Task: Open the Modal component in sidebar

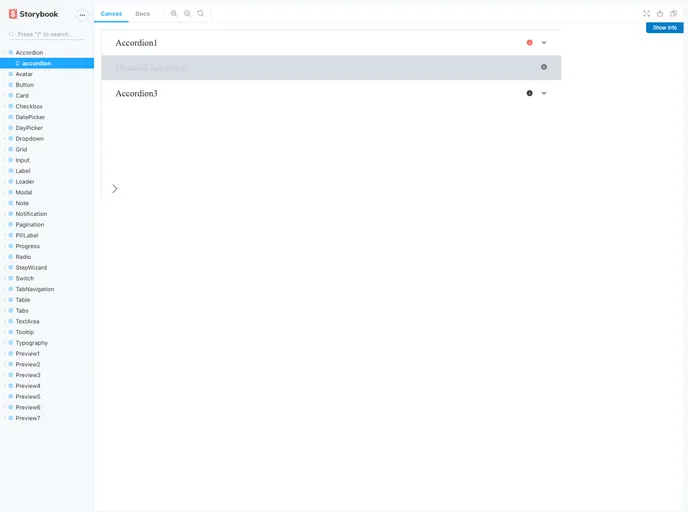Action: (x=24, y=192)
